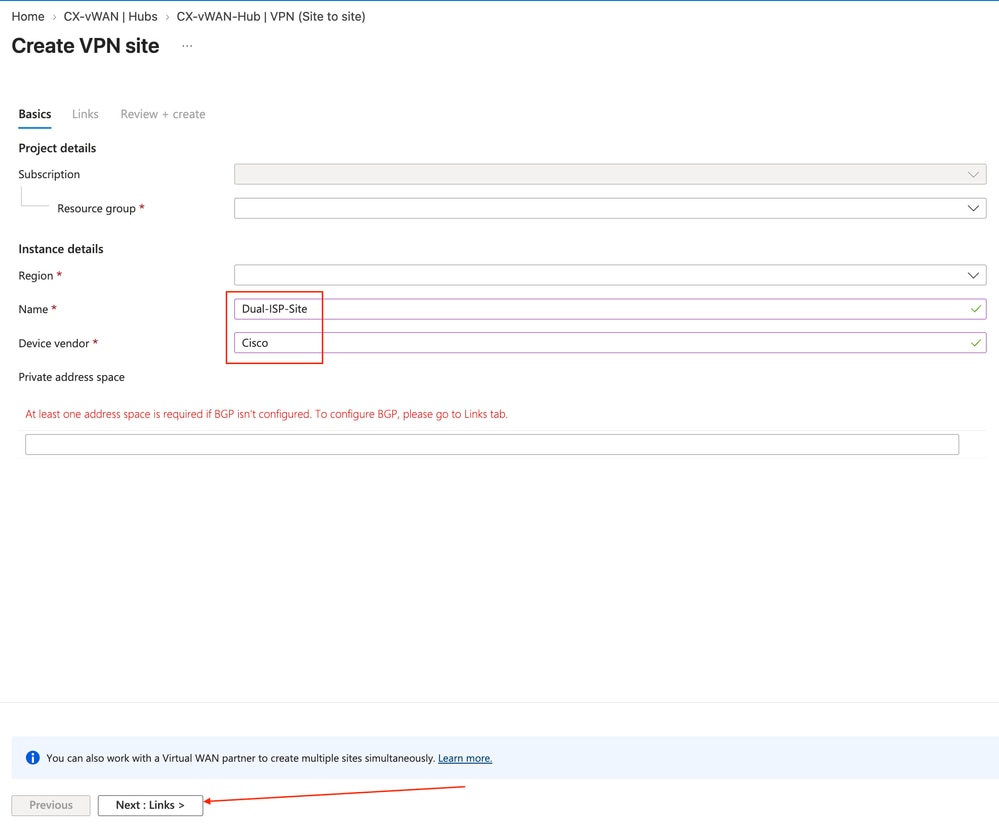Image resolution: width=999 pixels, height=829 pixels.
Task: Focus the Device vendor field
Action: (610, 343)
